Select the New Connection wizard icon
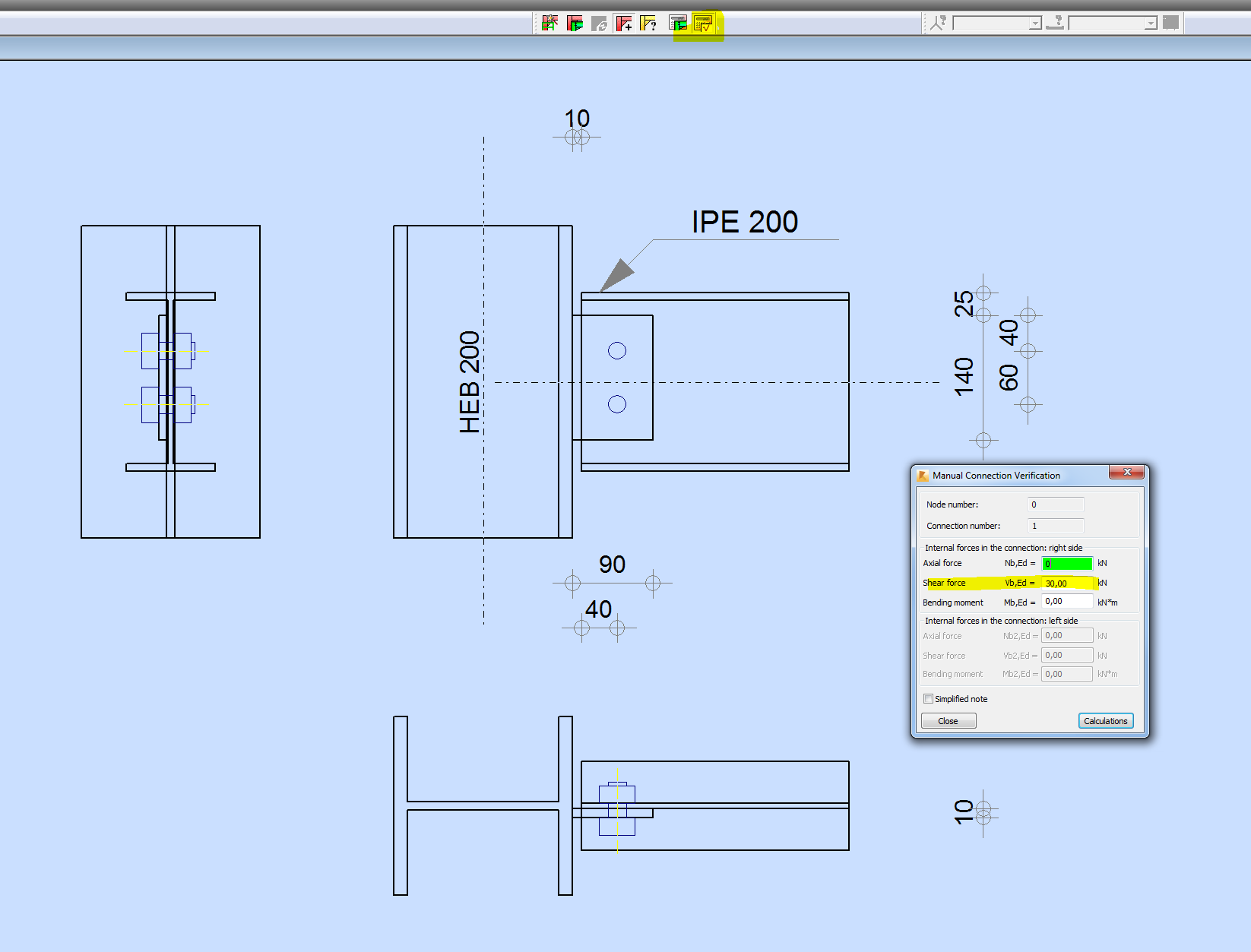Screen dimensions: 1251x952 coord(550,23)
